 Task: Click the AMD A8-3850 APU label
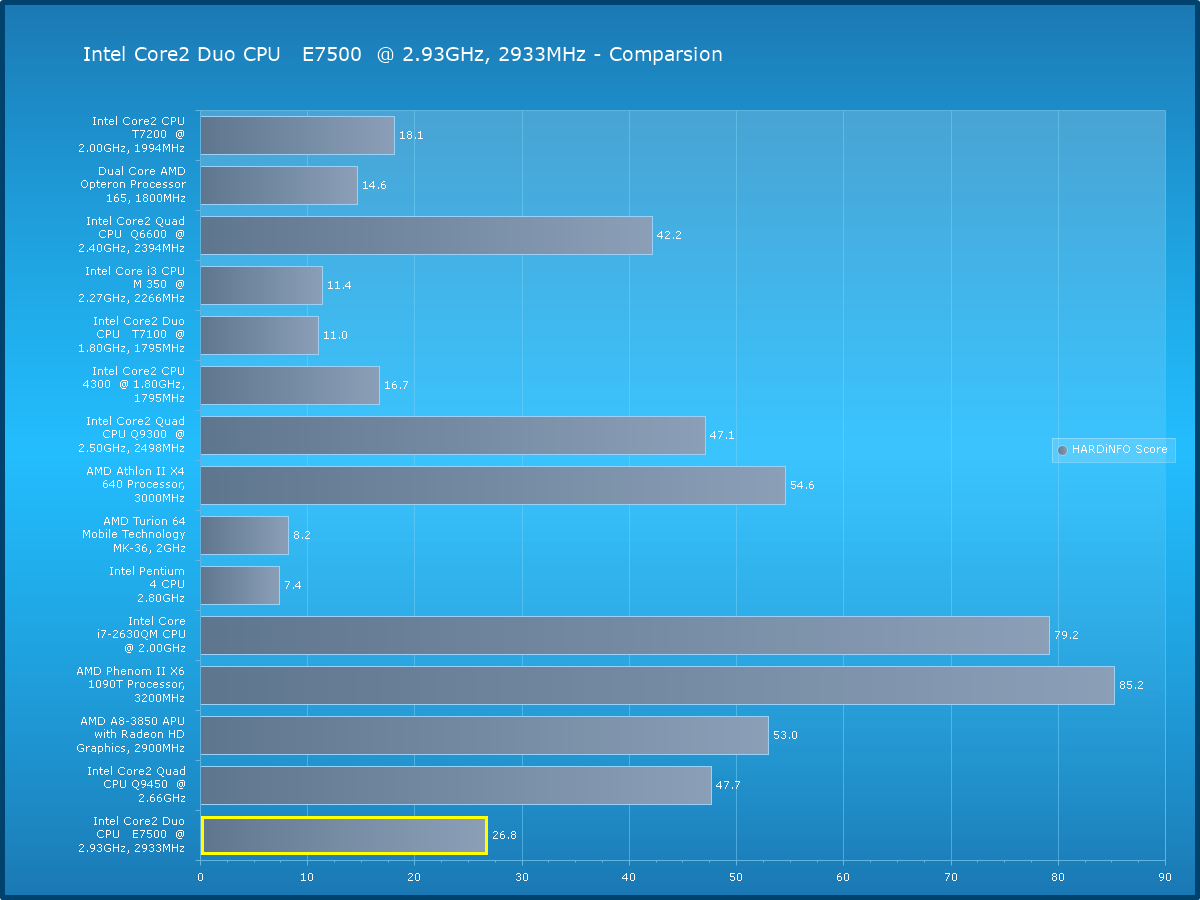coord(131,735)
